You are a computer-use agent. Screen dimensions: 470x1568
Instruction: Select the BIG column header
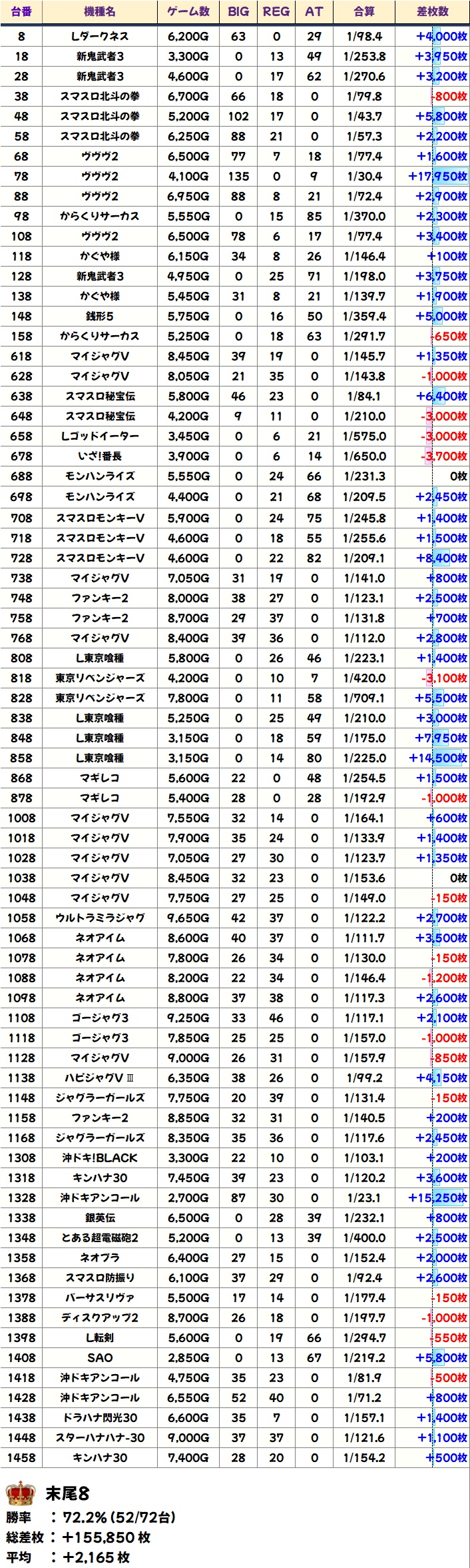click(238, 11)
